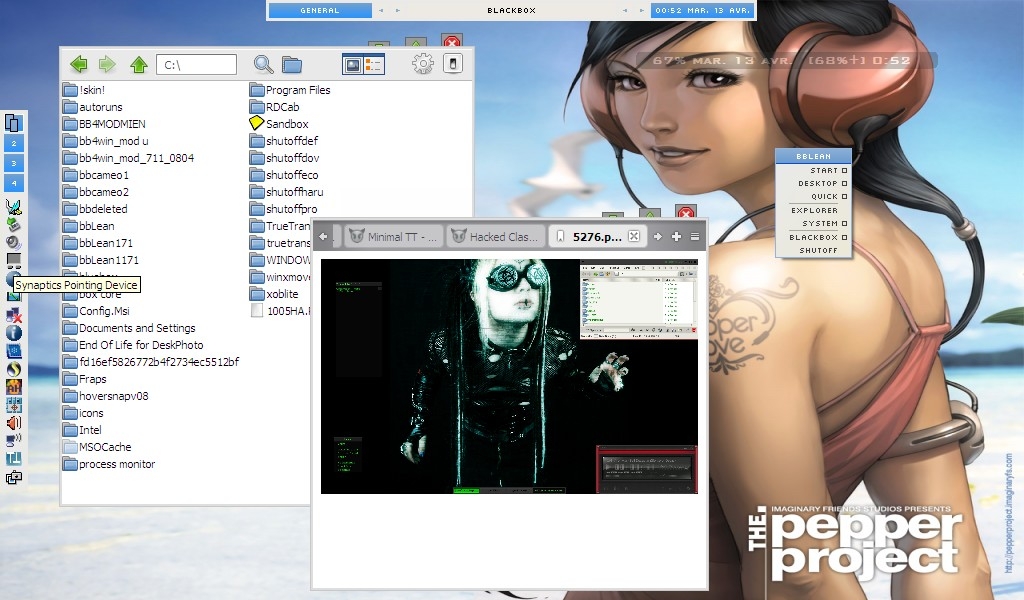Click the red speaker volume tray icon
Image resolution: width=1024 pixels, height=600 pixels.
[x=14, y=423]
